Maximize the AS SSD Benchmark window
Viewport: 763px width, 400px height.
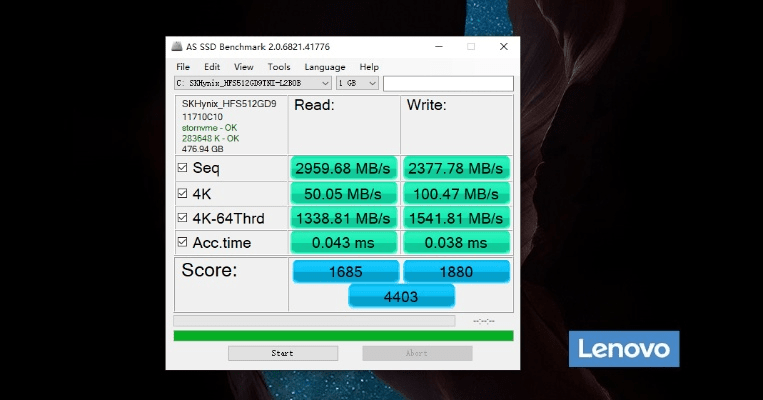471,47
